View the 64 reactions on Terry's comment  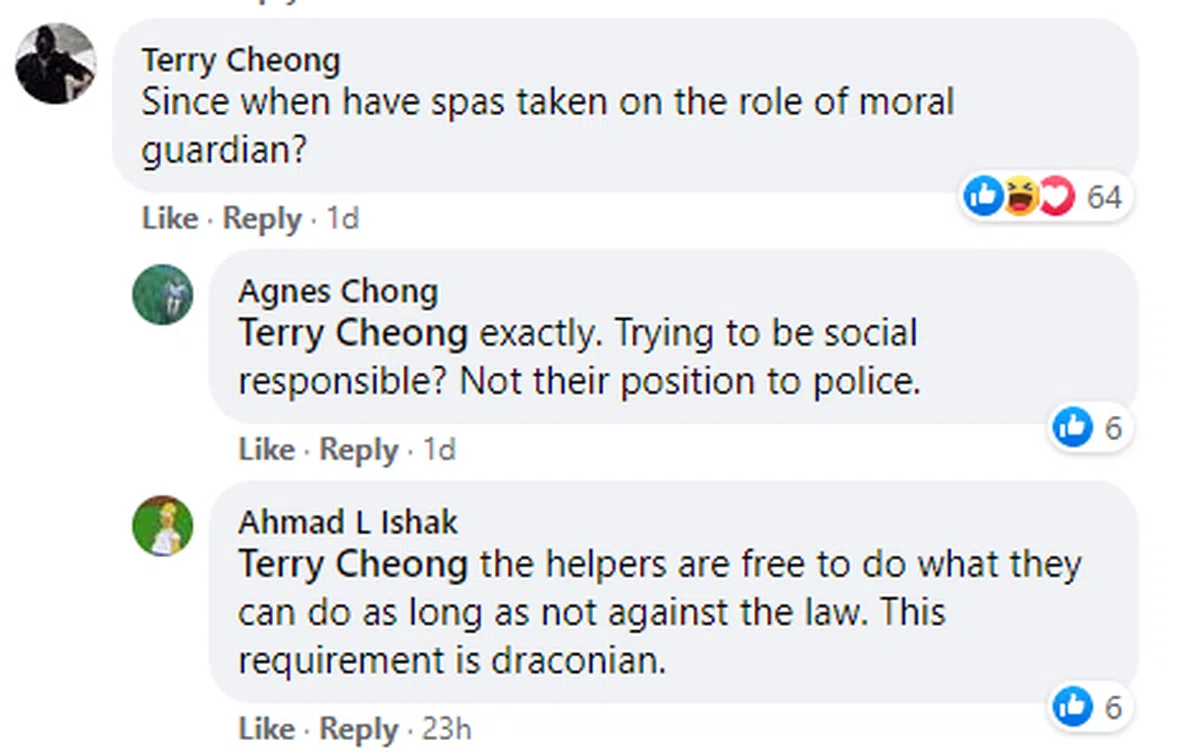(x=1104, y=198)
